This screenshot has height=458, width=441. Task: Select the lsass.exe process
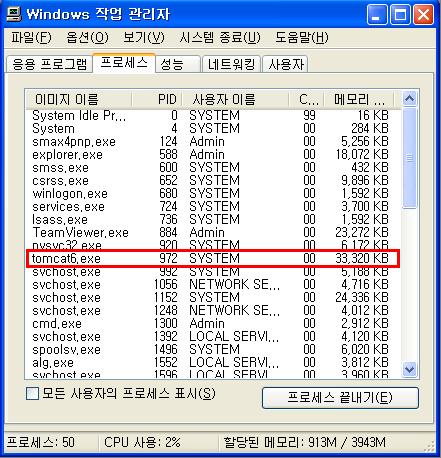[213, 219]
